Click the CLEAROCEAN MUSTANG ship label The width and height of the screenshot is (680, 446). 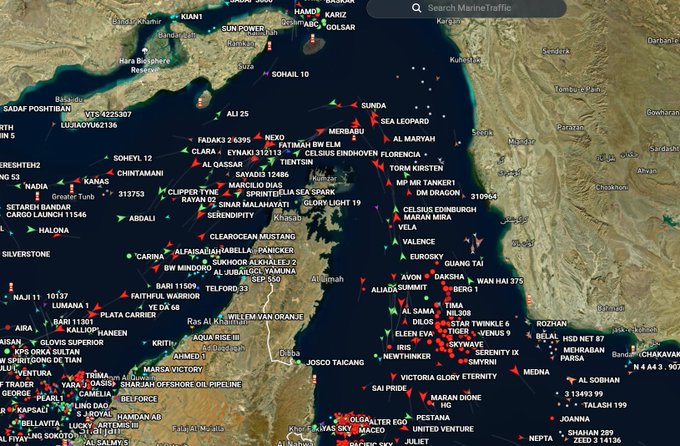tap(252, 237)
